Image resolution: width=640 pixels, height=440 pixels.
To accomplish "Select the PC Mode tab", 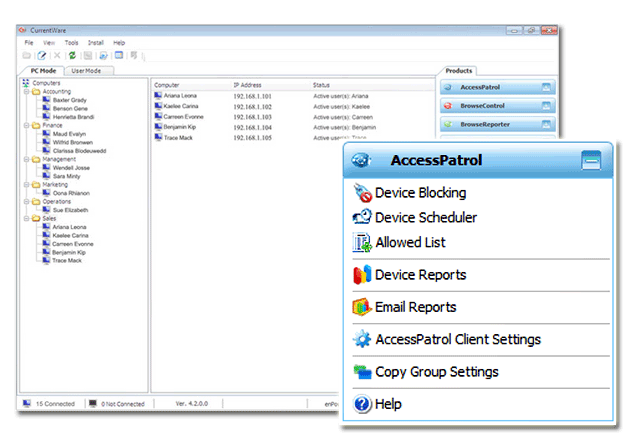I will (43, 71).
